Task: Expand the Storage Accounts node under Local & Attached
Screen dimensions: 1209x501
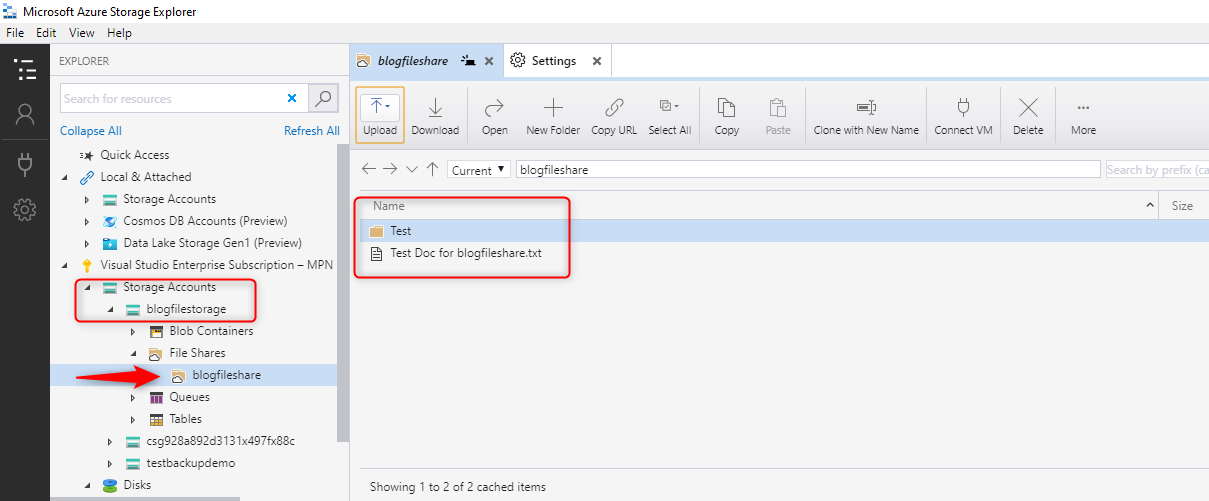Action: [87, 199]
